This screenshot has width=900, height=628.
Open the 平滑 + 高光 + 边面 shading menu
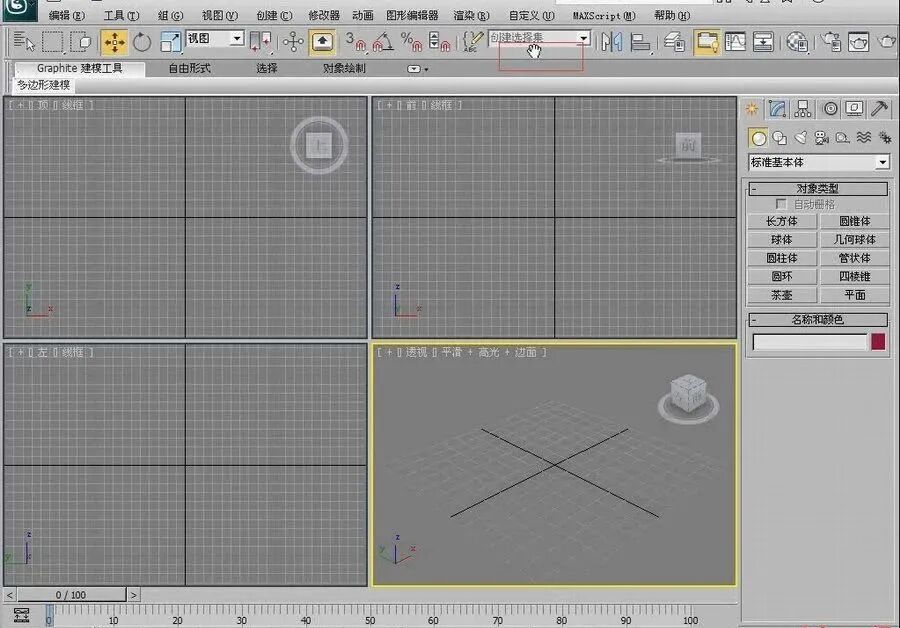pyautogui.click(x=489, y=352)
